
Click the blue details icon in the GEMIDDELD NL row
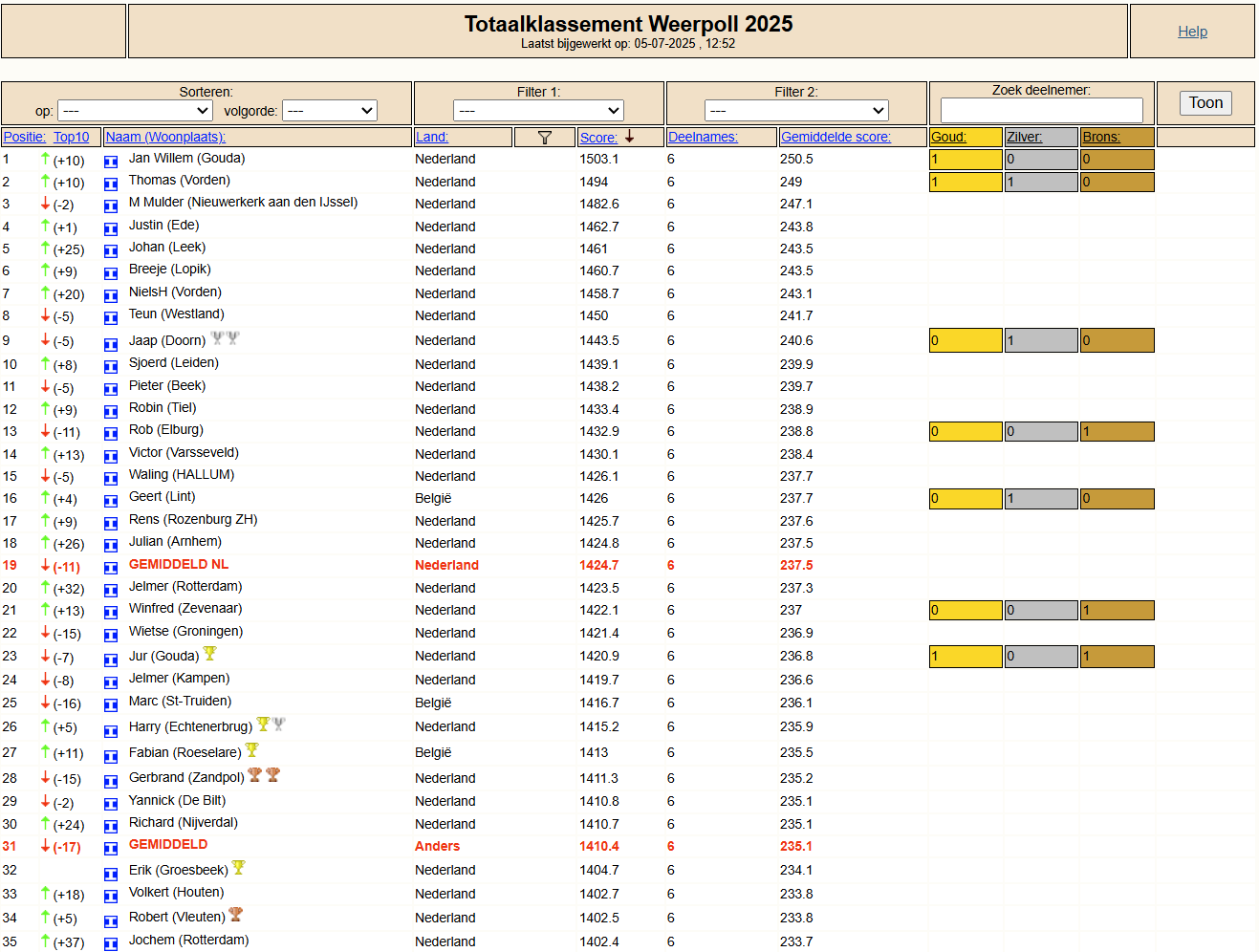click(111, 568)
